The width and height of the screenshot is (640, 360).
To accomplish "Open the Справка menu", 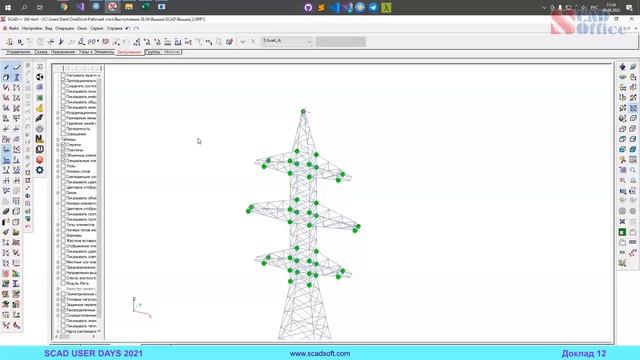I will pyautogui.click(x=114, y=29).
